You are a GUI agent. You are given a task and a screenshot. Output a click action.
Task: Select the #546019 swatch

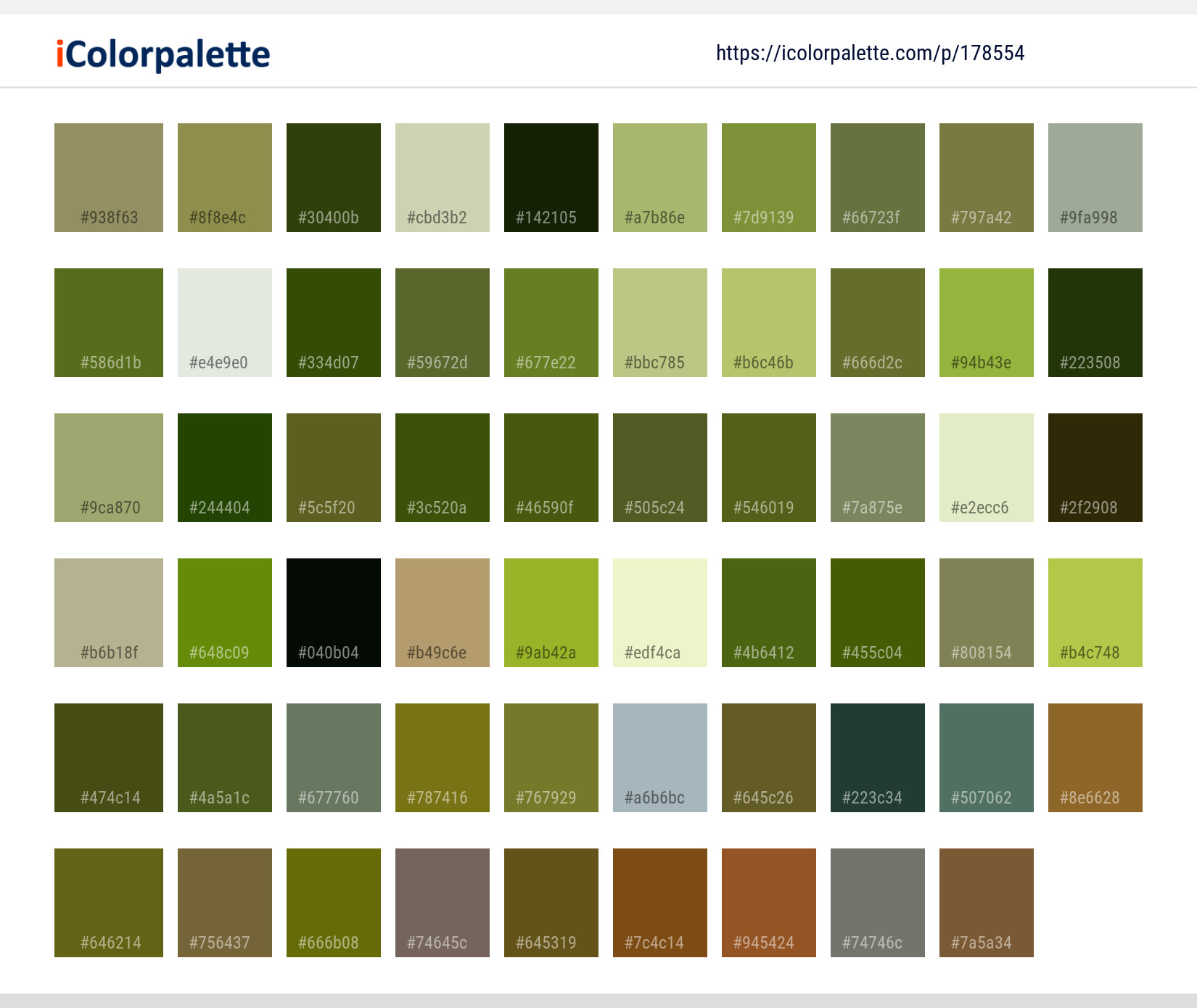click(769, 468)
